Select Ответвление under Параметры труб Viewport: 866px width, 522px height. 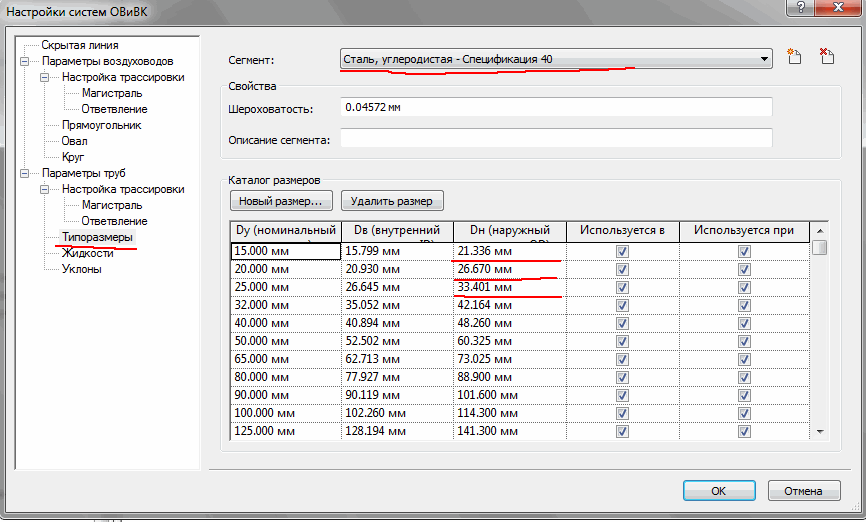(114, 222)
